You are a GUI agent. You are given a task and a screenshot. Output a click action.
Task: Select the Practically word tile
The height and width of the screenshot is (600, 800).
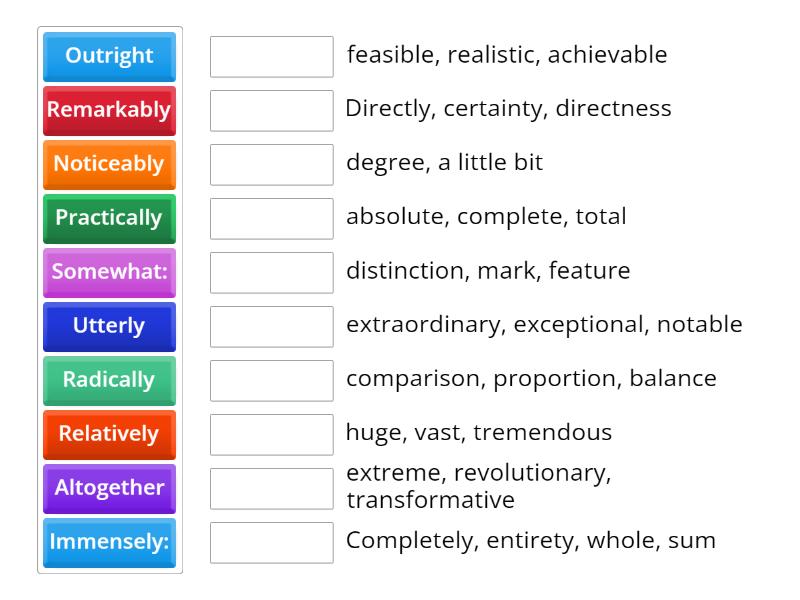point(108,219)
